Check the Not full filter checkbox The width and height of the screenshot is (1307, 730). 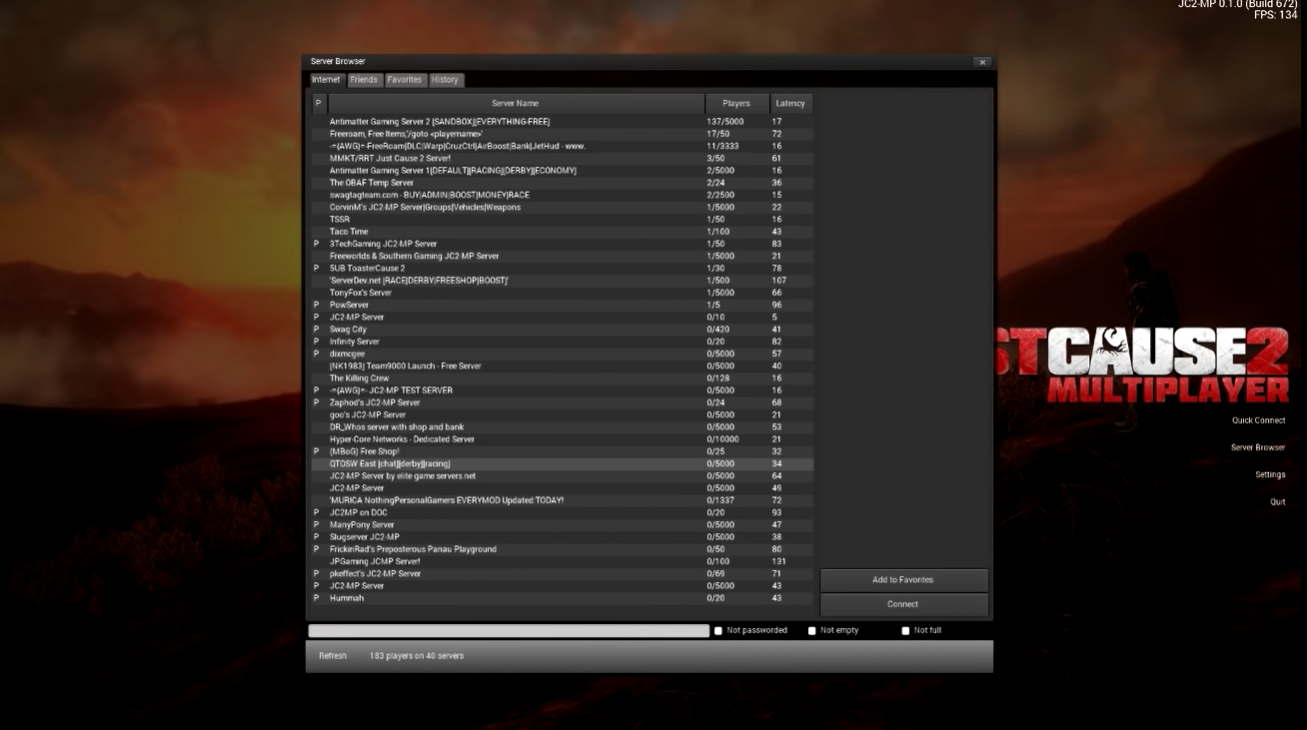click(906, 631)
